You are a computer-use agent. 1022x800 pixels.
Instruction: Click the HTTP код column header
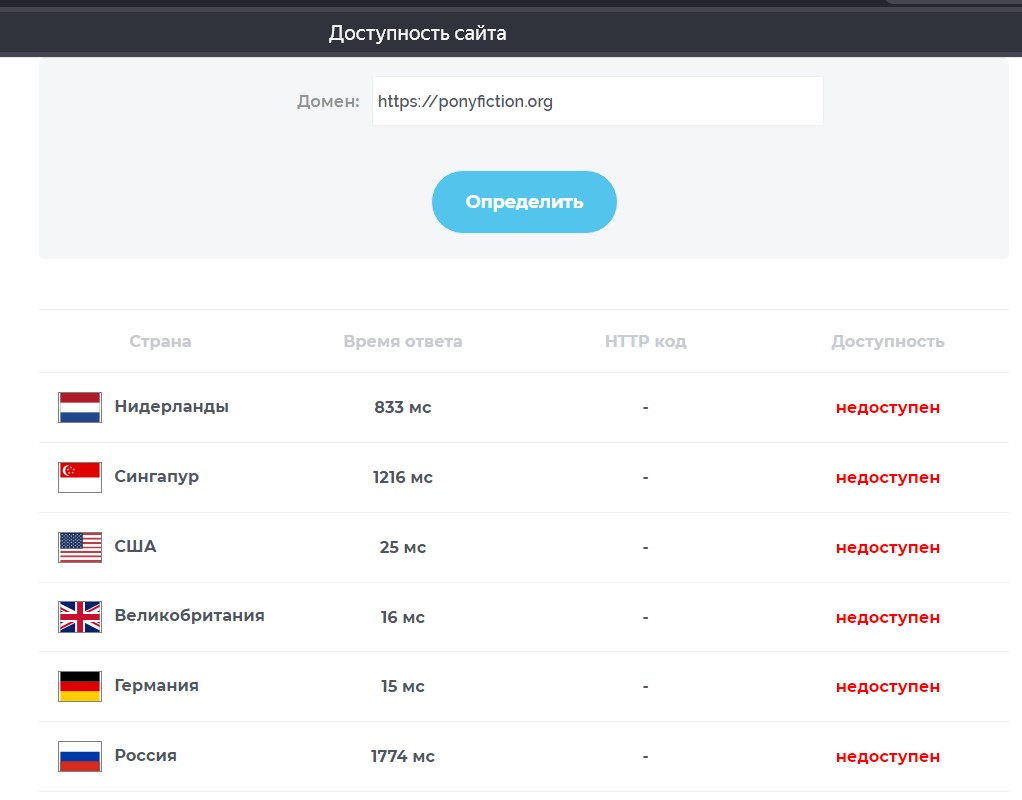[645, 341]
